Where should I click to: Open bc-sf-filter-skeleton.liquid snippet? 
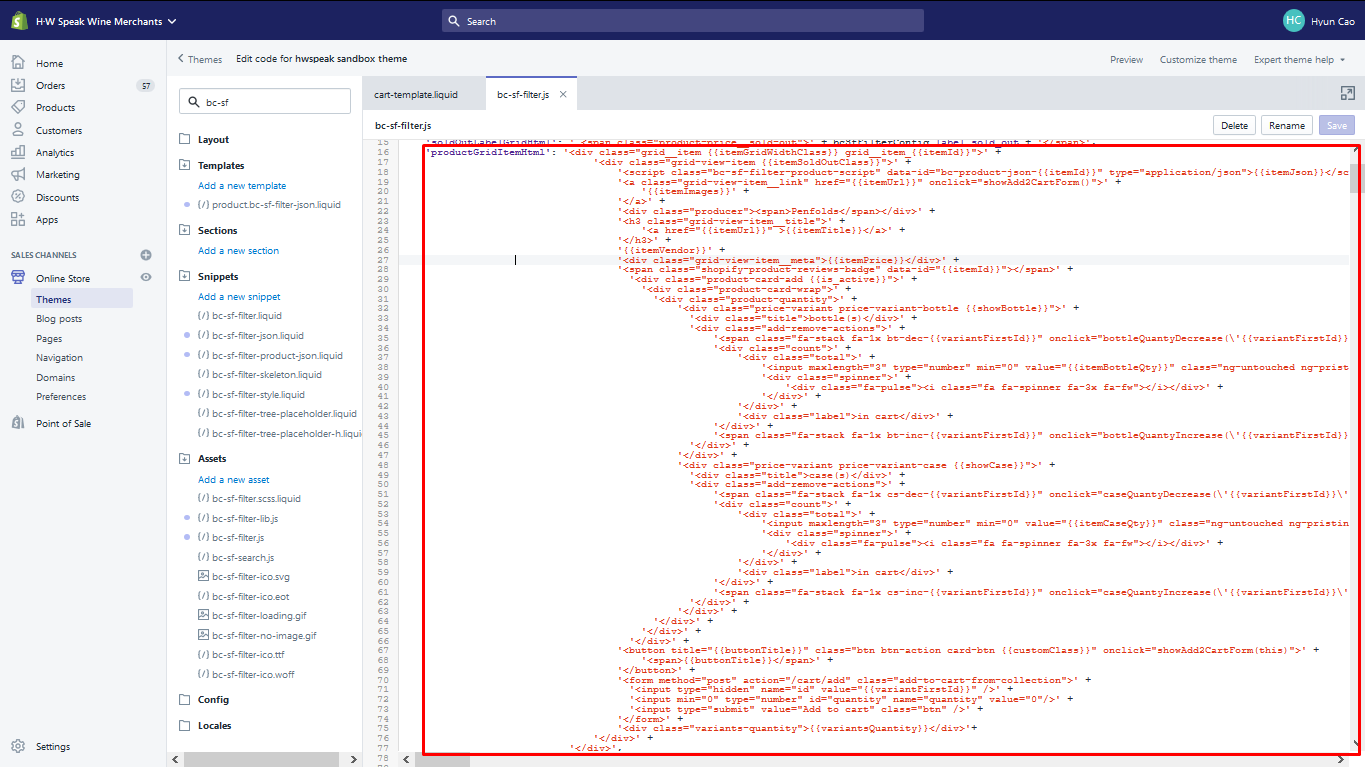pos(260,374)
